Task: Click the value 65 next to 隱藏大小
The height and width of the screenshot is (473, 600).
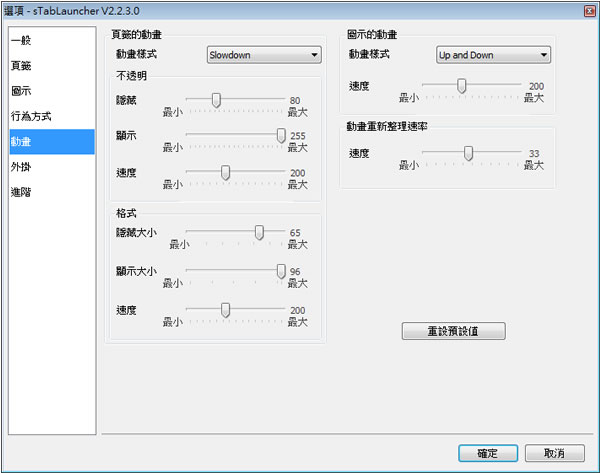Action: click(295, 233)
